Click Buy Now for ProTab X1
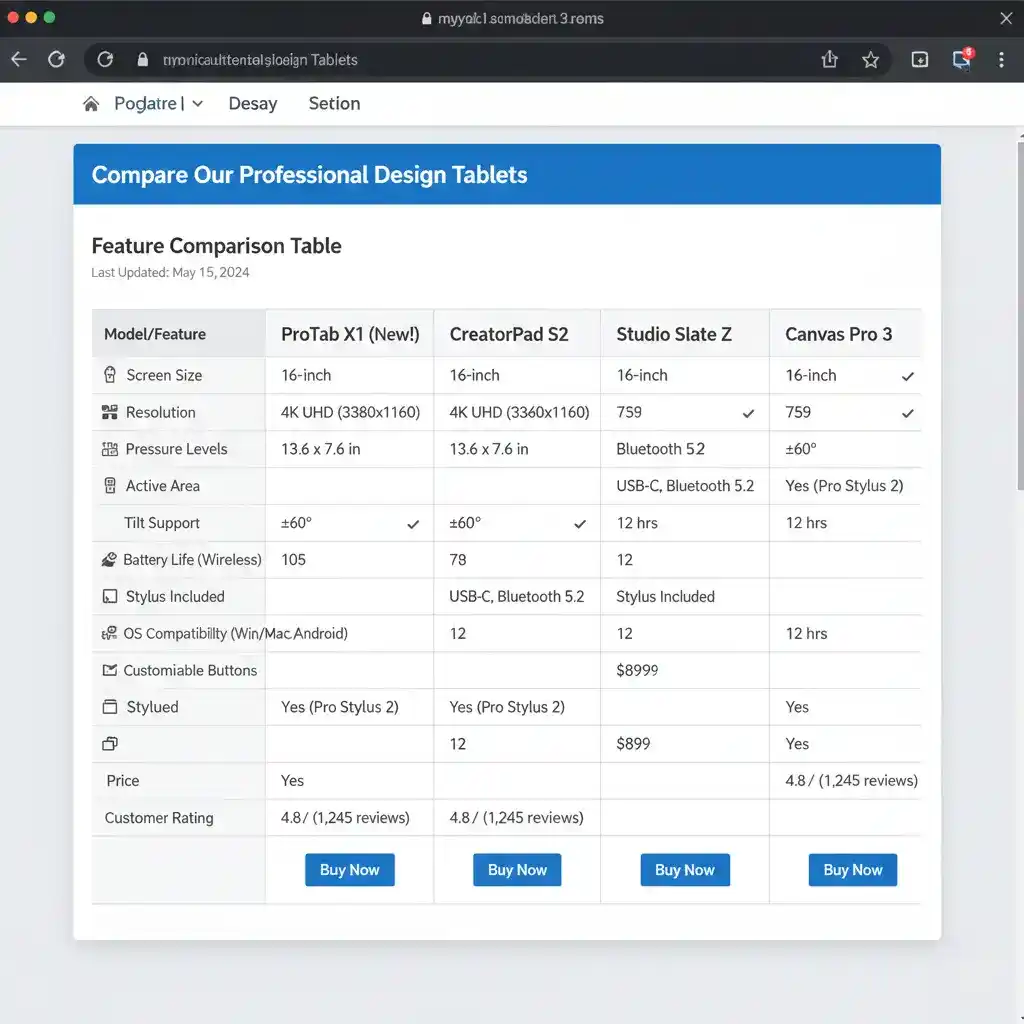The image size is (1024, 1024). click(x=349, y=870)
